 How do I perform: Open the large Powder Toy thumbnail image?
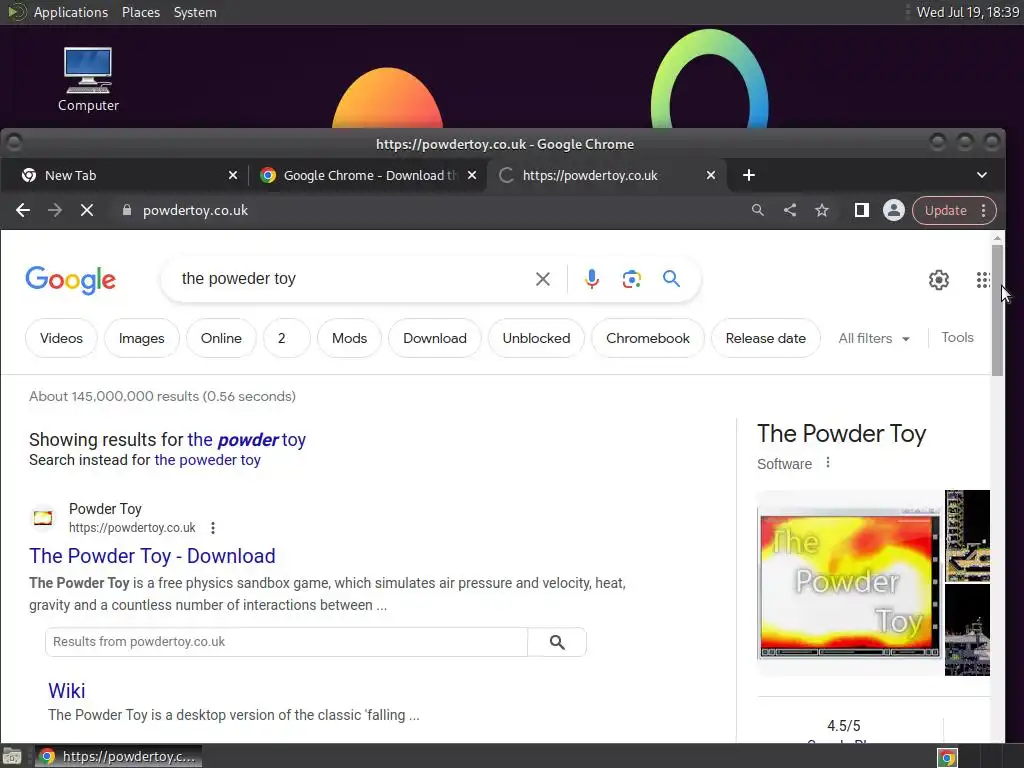(x=850, y=583)
